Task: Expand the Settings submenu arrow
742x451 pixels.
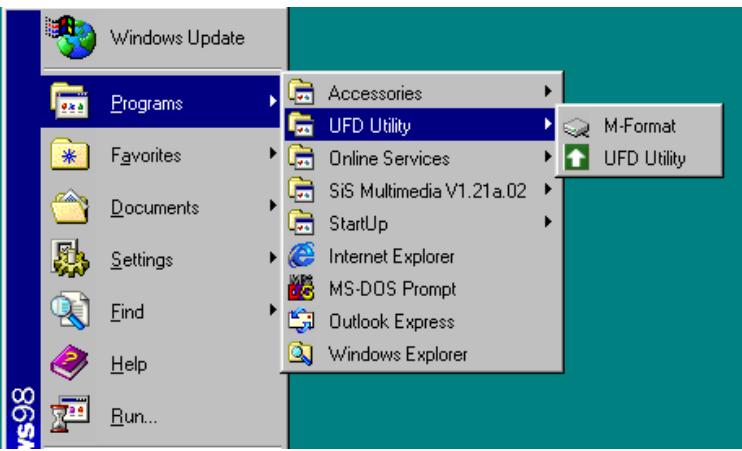Action: (x=273, y=257)
